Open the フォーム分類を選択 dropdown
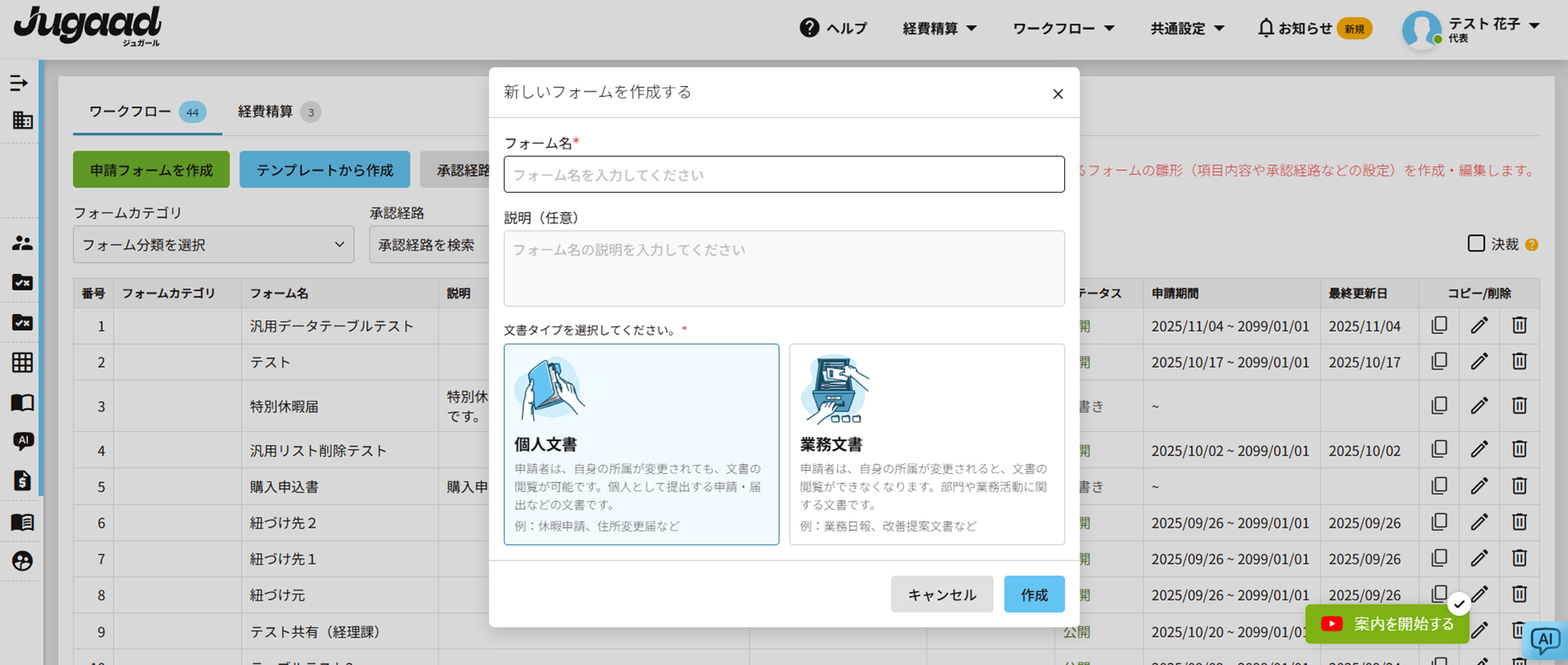The height and width of the screenshot is (665, 1568). pyautogui.click(x=213, y=245)
